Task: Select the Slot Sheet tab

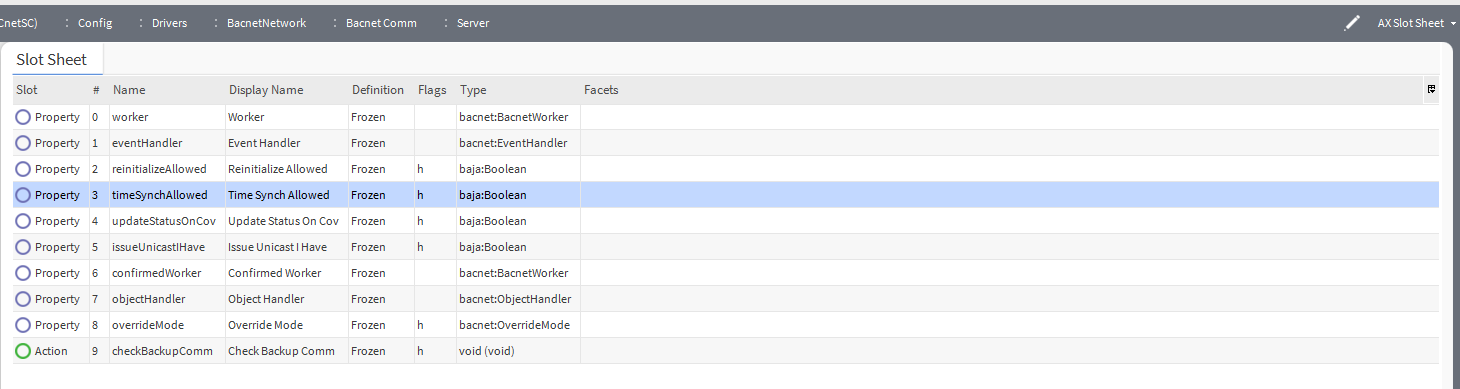Action: 51,60
